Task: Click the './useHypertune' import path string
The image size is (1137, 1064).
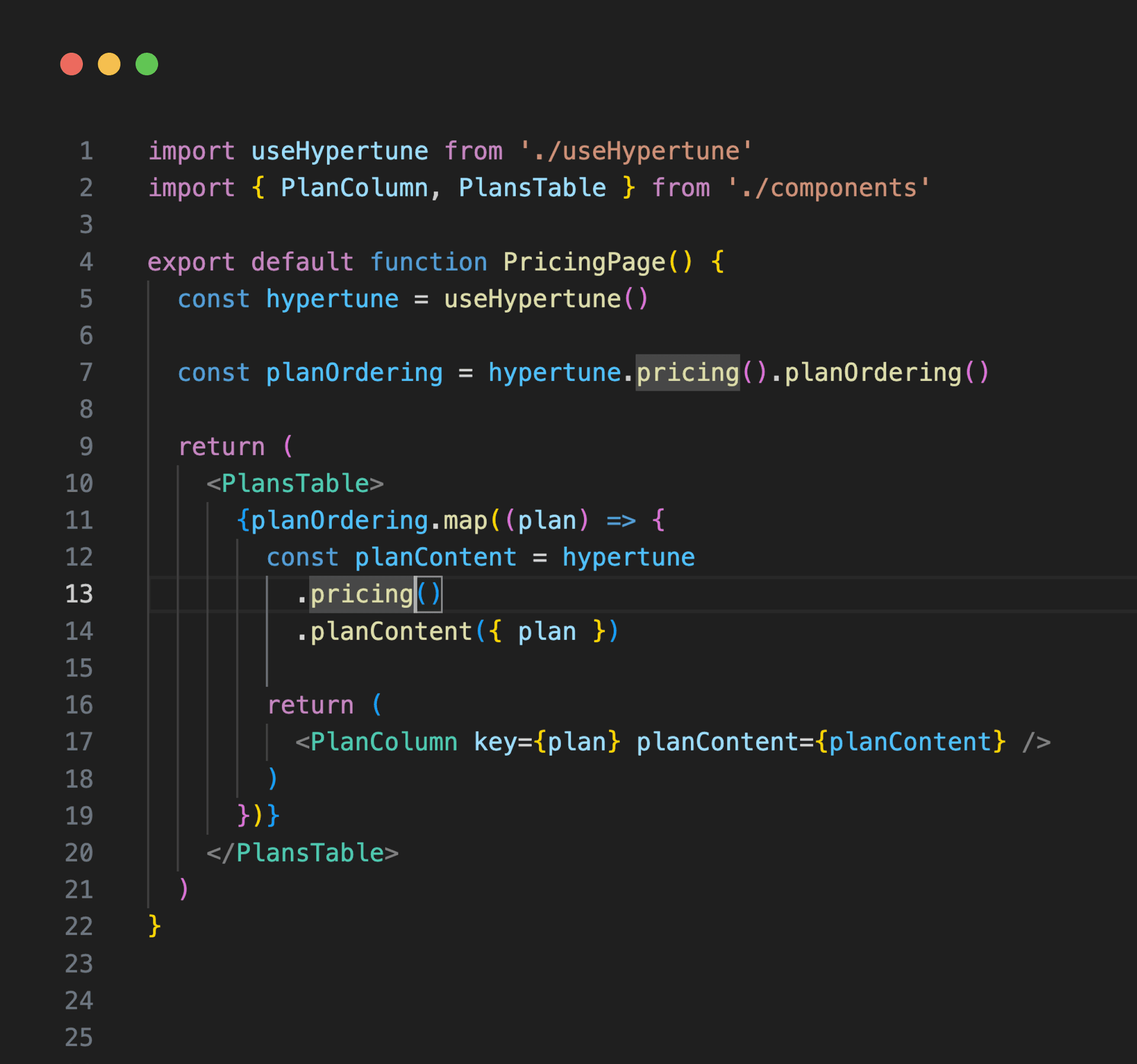Action: point(635,151)
